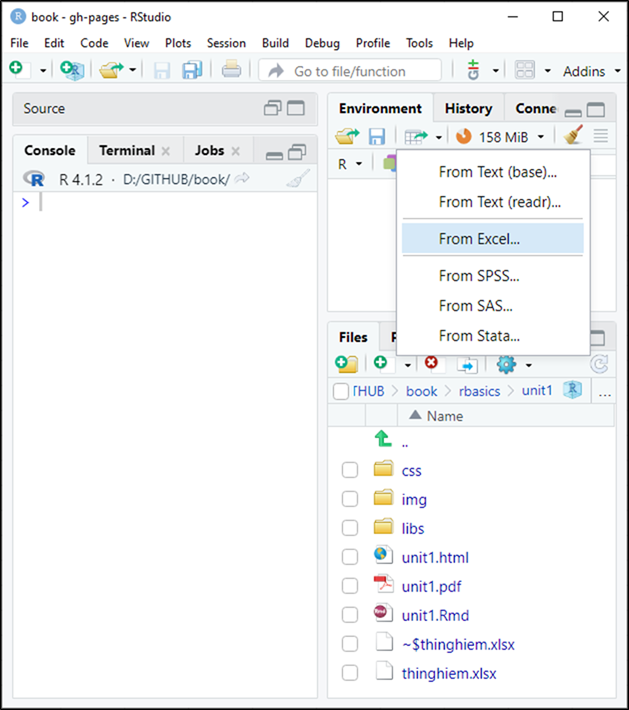The width and height of the screenshot is (629, 710).
Task: Expand the New File dropdown arrow
Action: (x=43, y=71)
